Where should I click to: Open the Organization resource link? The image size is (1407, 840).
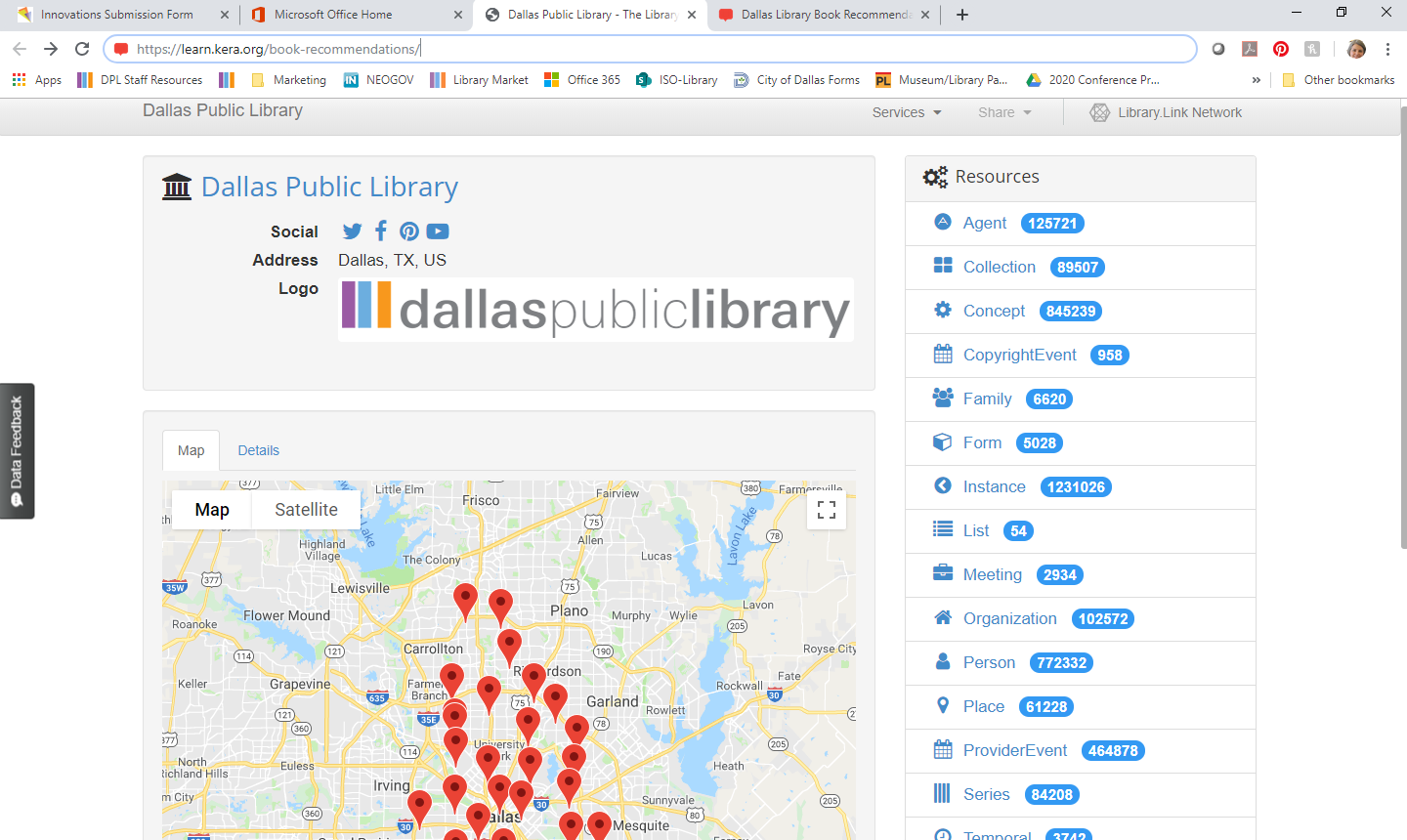(x=1010, y=618)
